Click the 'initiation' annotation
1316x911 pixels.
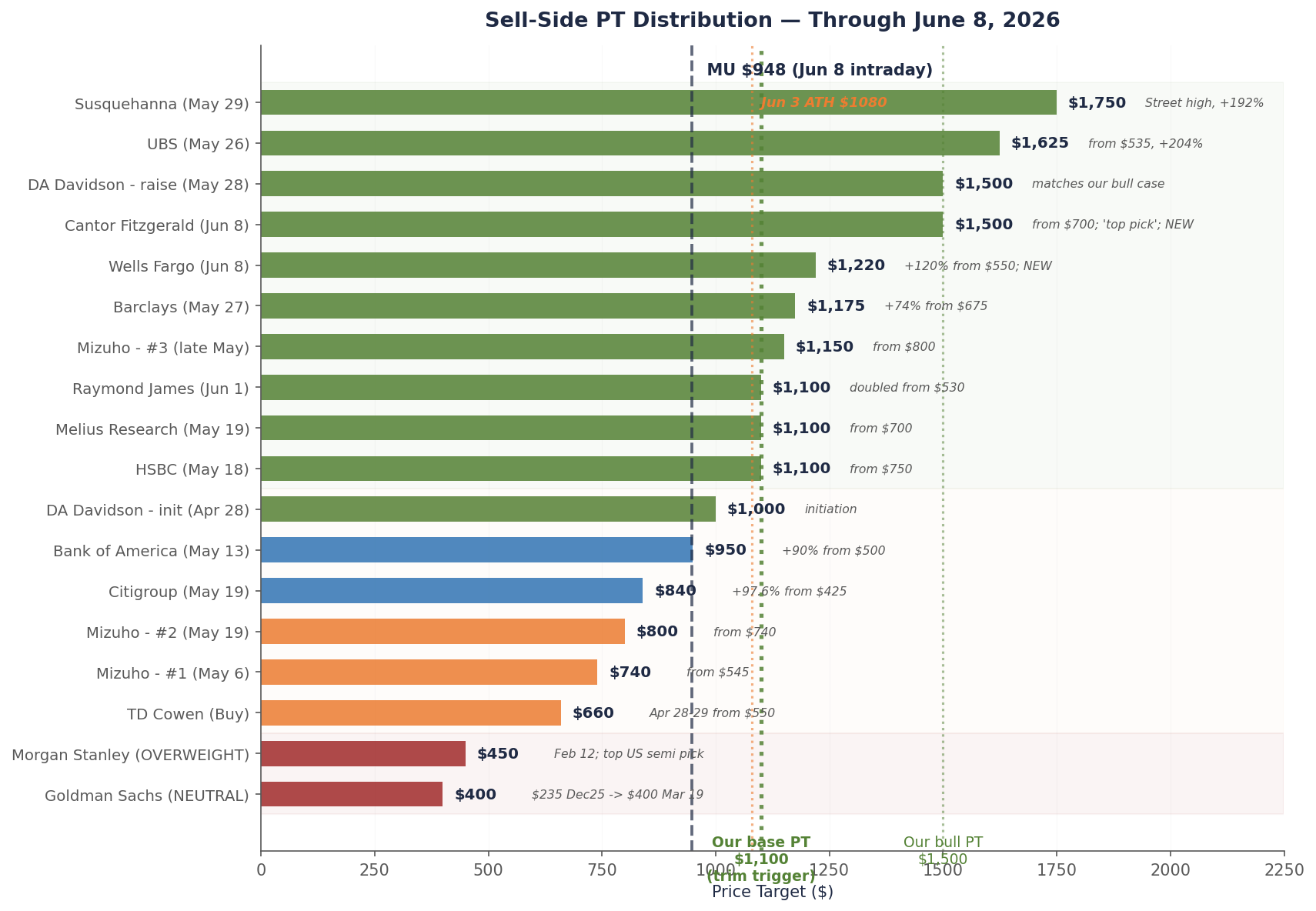[x=830, y=509]
